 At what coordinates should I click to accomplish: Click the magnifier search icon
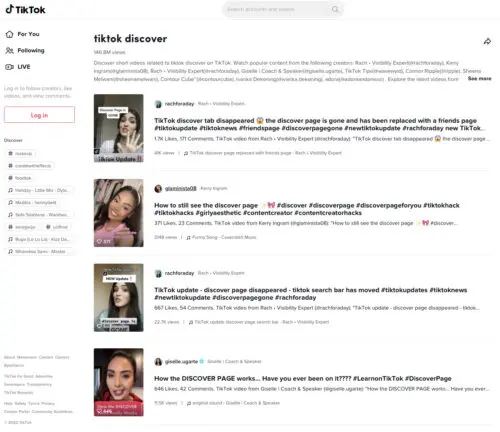[x=335, y=9]
